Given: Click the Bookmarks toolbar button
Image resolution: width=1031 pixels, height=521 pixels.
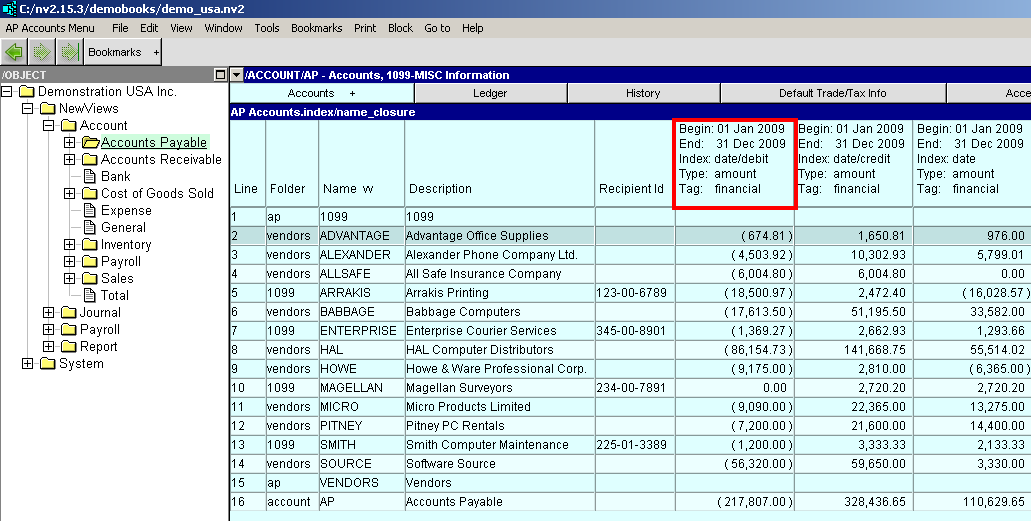Looking at the screenshot, I should [115, 52].
